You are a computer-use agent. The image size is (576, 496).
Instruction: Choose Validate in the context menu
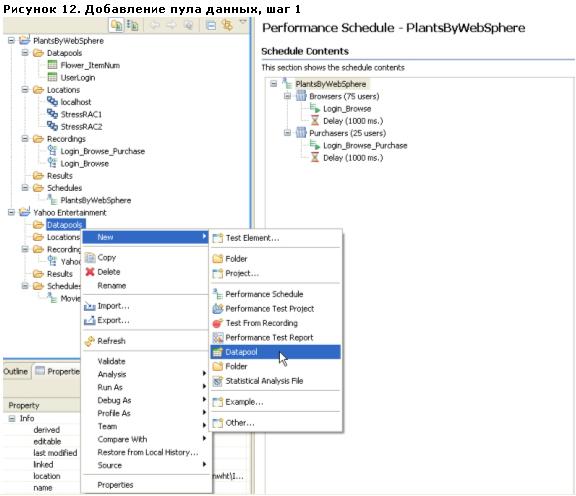point(111,362)
